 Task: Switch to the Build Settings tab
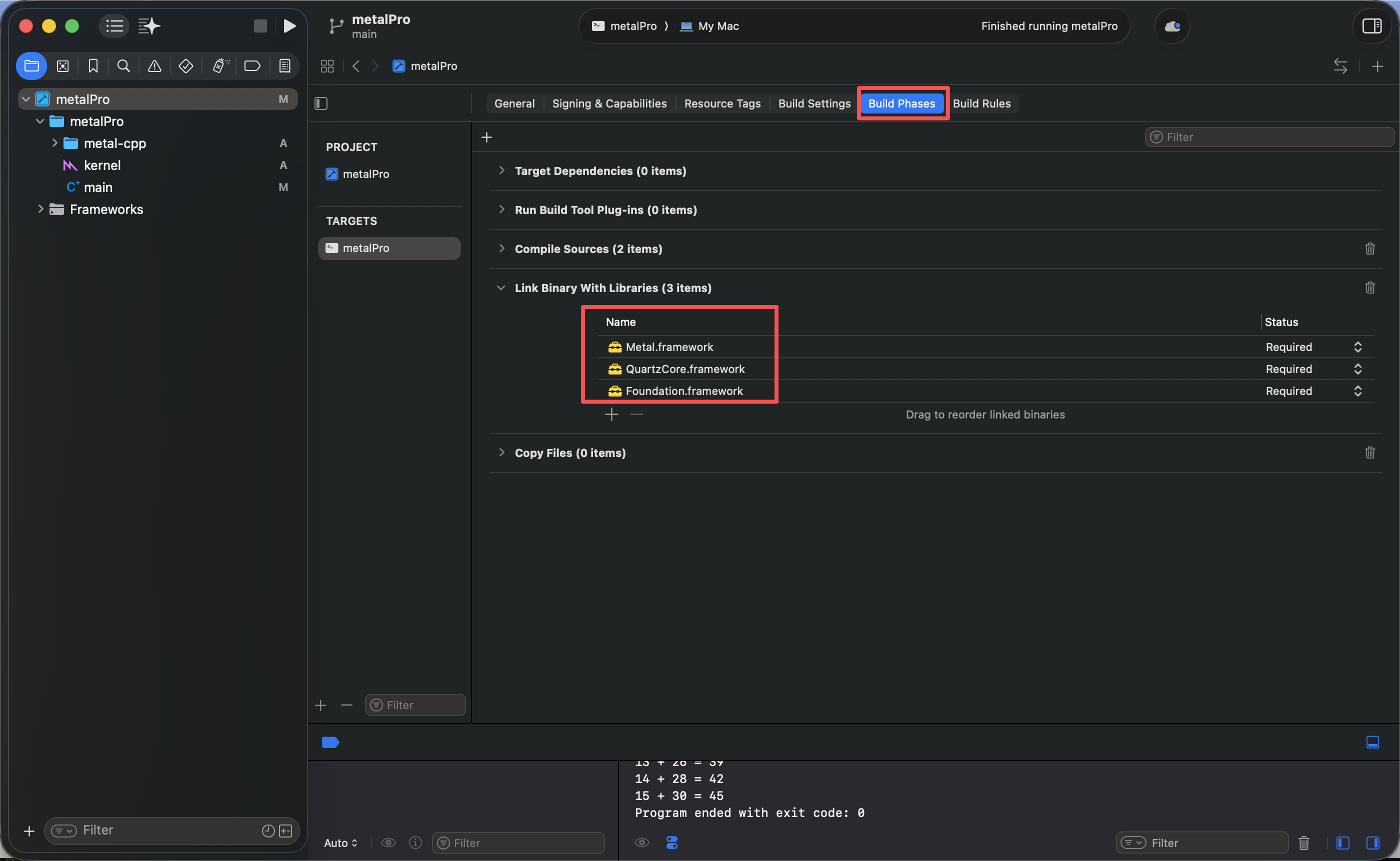click(x=814, y=103)
